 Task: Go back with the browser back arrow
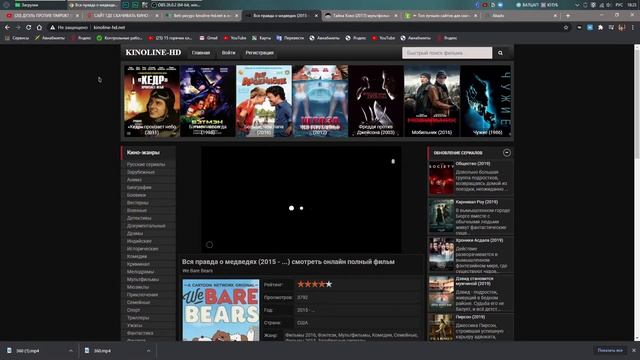point(7,27)
